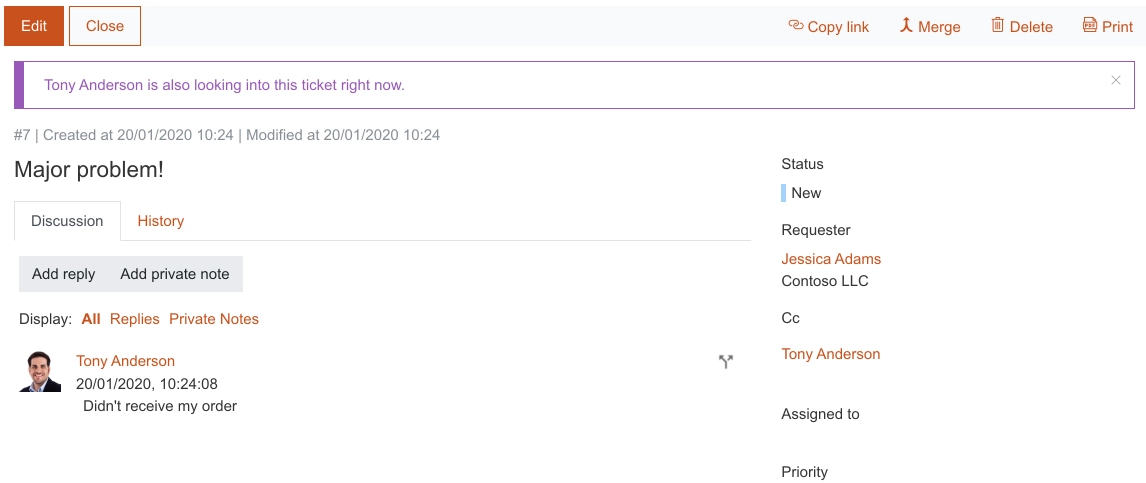Filter display to Private Notes
This screenshot has height=483, width=1146.
pyautogui.click(x=213, y=319)
